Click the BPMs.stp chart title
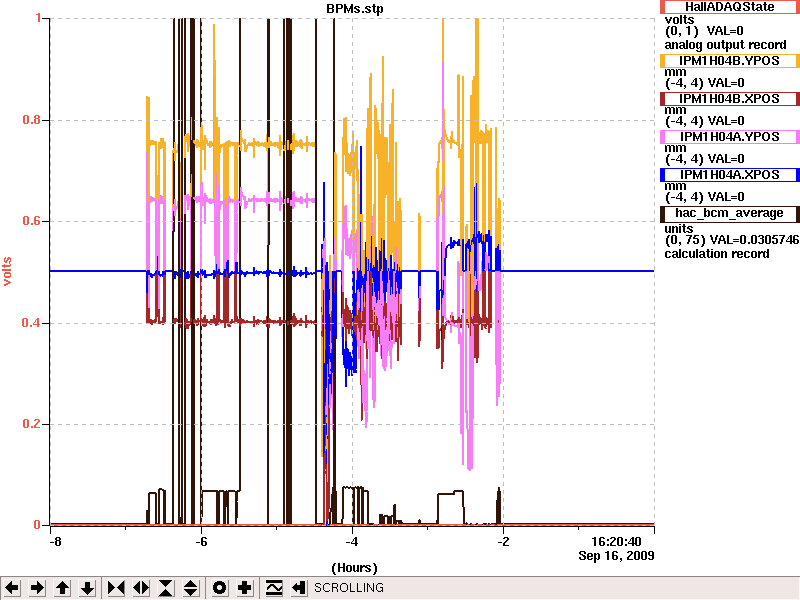The width and height of the screenshot is (800, 600). [355, 9]
